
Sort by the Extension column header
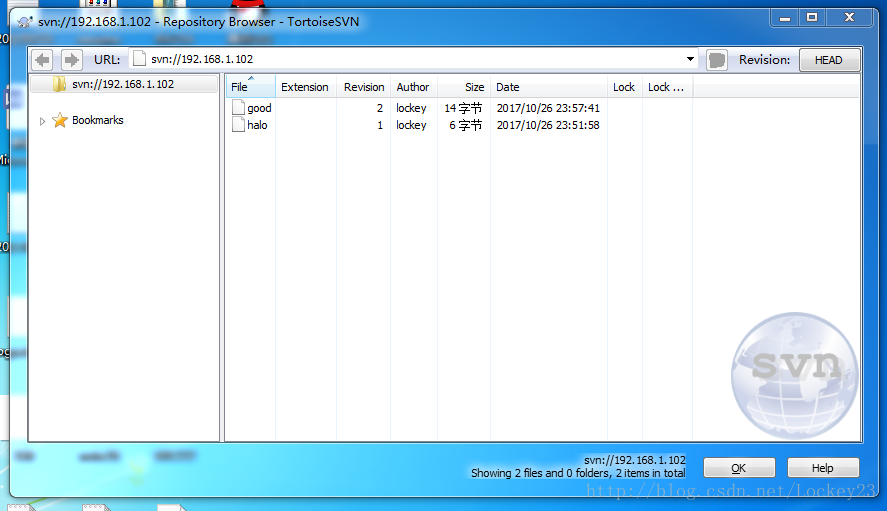305,87
